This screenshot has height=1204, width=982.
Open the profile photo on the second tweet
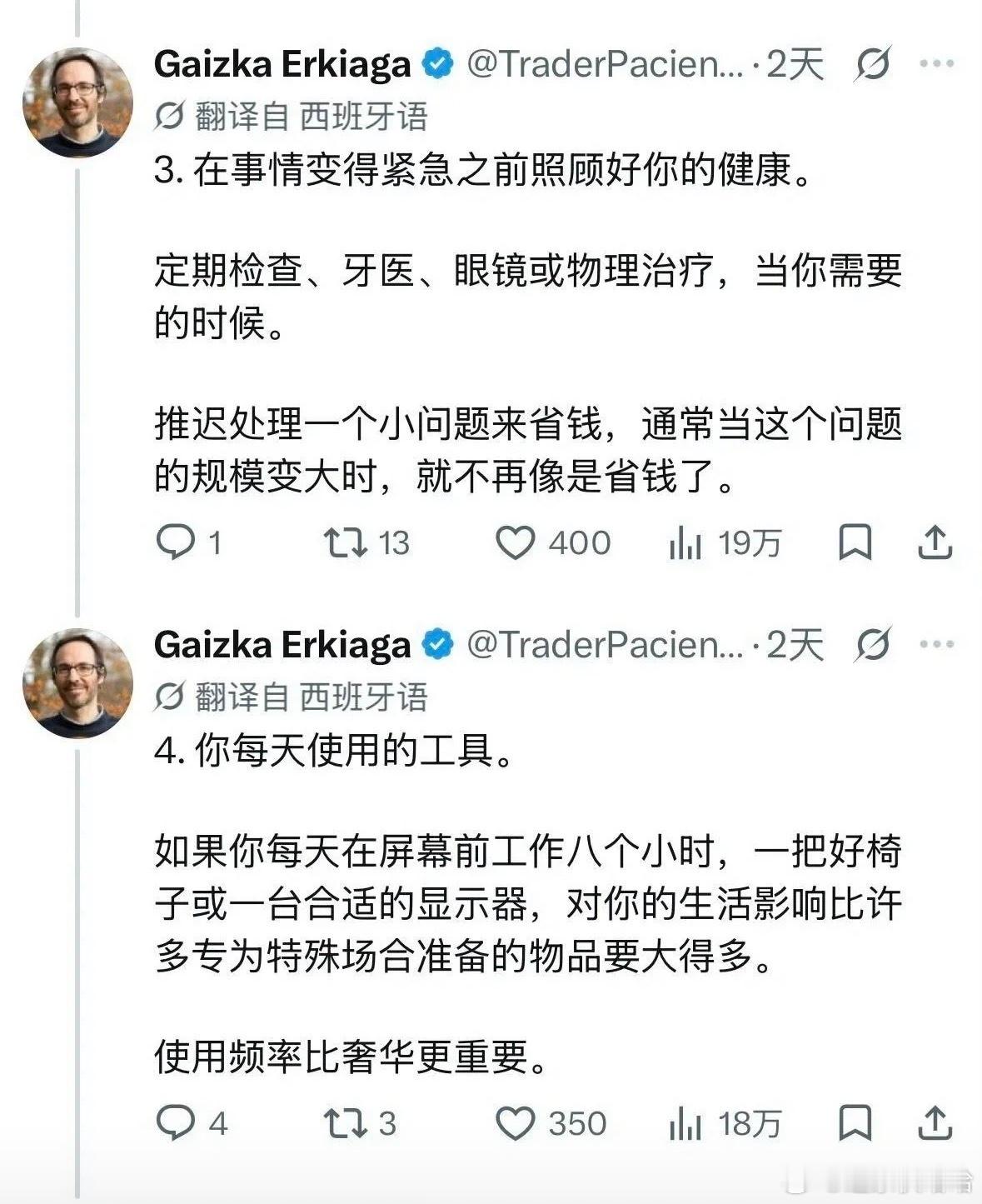tap(77, 683)
